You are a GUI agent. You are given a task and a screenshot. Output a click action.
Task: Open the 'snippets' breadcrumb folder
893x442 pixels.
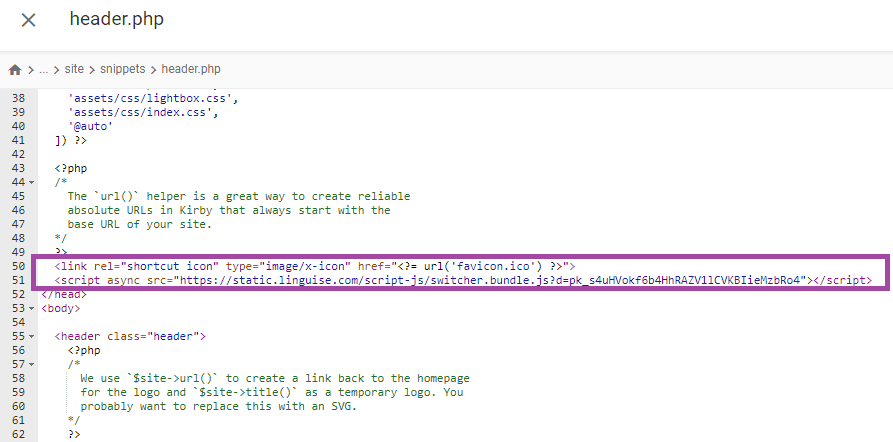click(x=122, y=69)
